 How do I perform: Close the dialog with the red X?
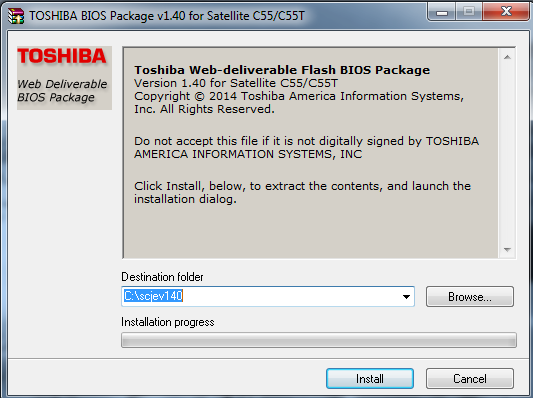[x=506, y=12]
